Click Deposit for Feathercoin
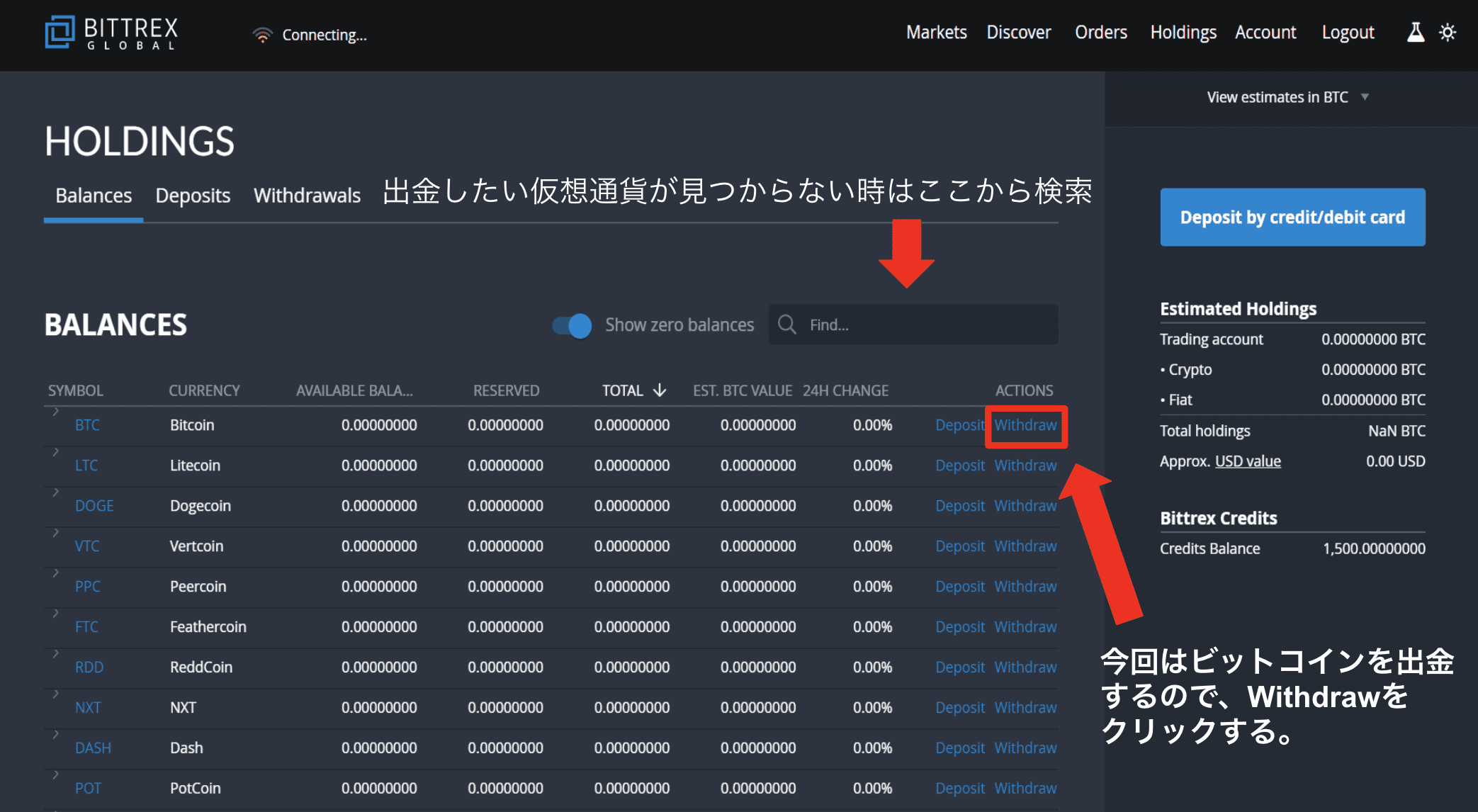 pyautogui.click(x=960, y=627)
